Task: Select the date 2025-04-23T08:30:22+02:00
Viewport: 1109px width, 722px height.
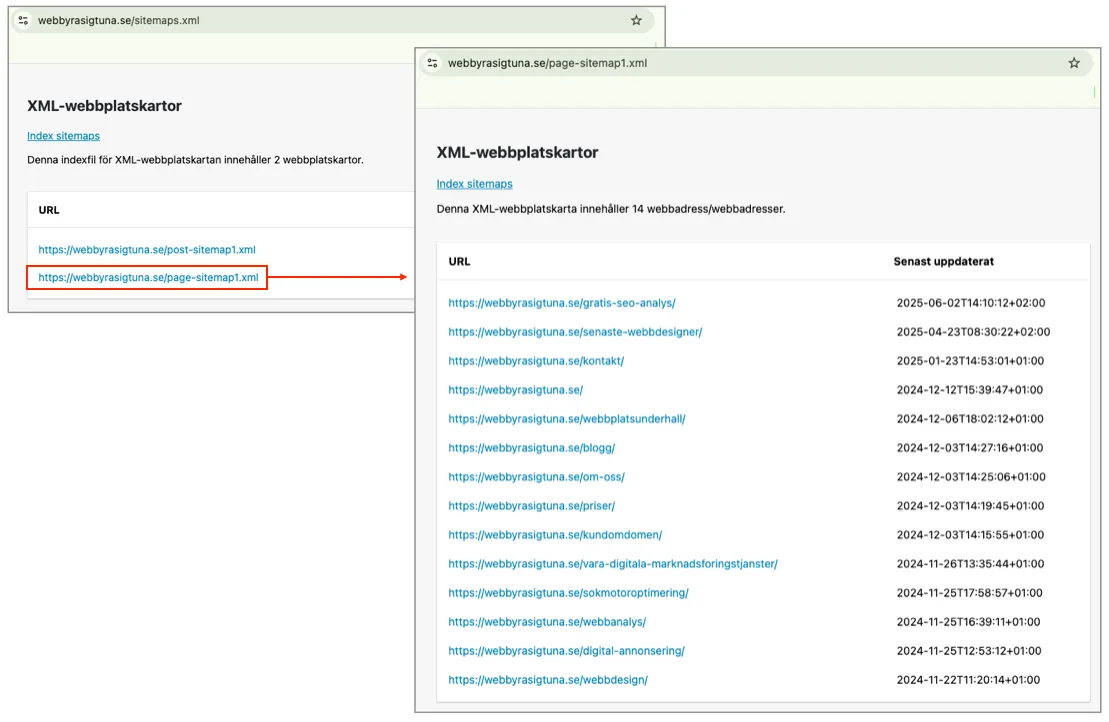Action: tap(973, 332)
